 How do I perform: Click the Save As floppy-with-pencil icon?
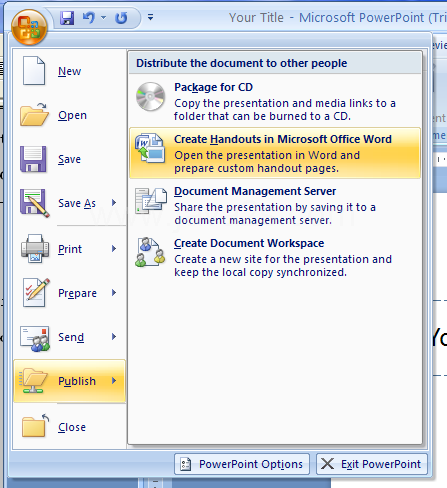[x=35, y=203]
